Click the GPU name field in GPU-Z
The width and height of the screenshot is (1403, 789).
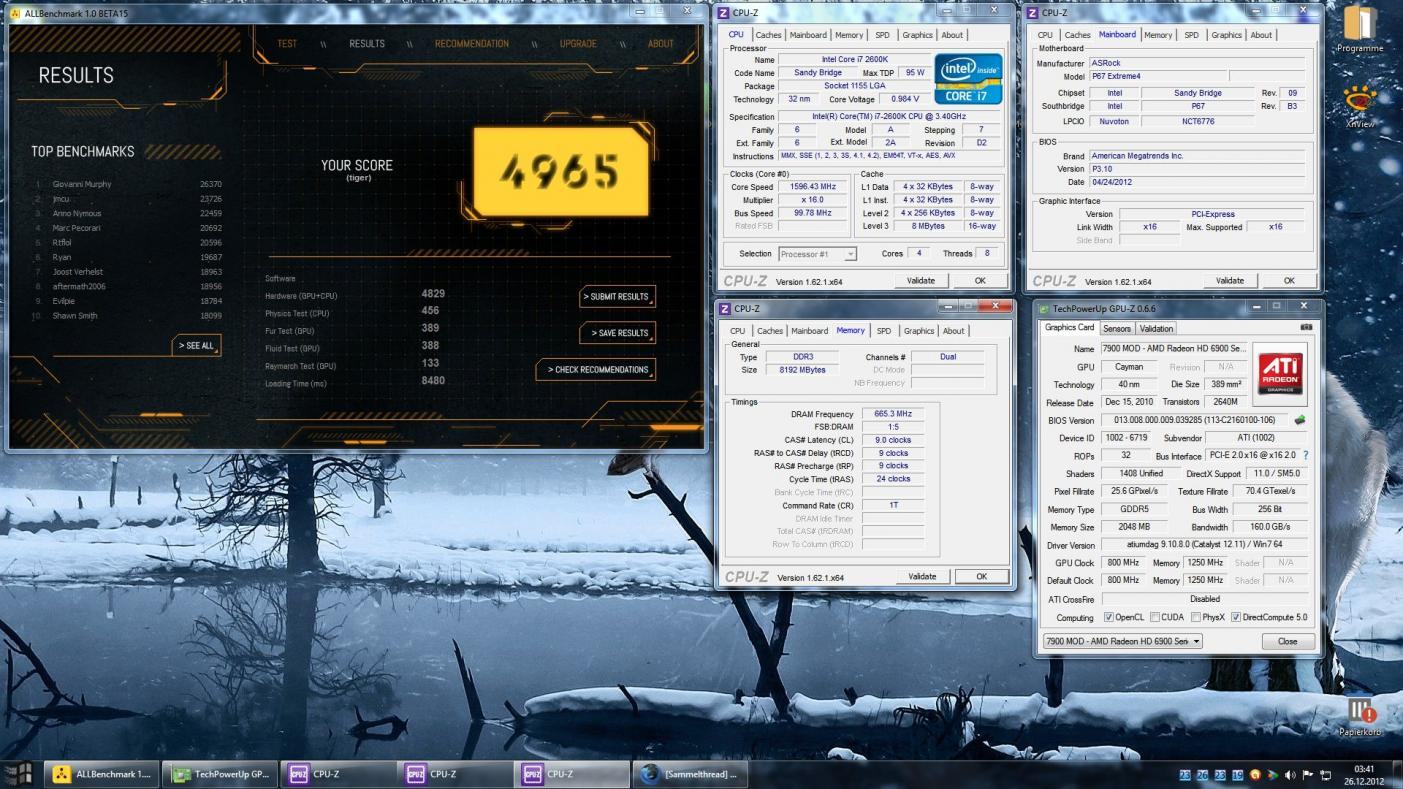1173,349
